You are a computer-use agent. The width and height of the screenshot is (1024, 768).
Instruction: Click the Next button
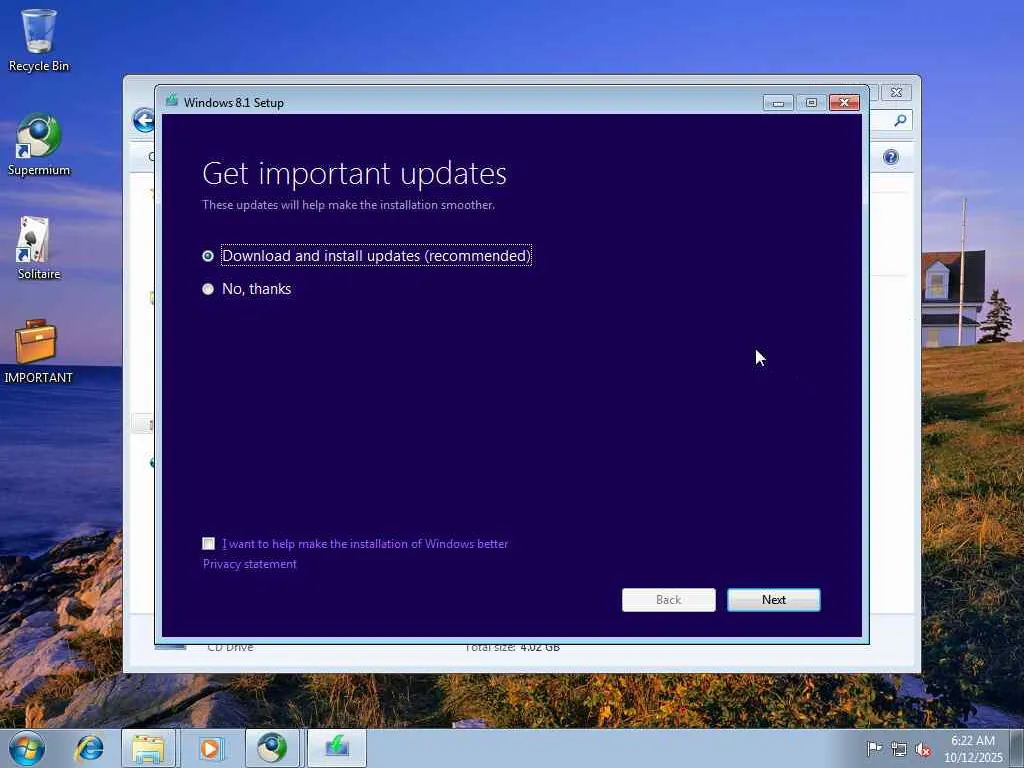(774, 600)
